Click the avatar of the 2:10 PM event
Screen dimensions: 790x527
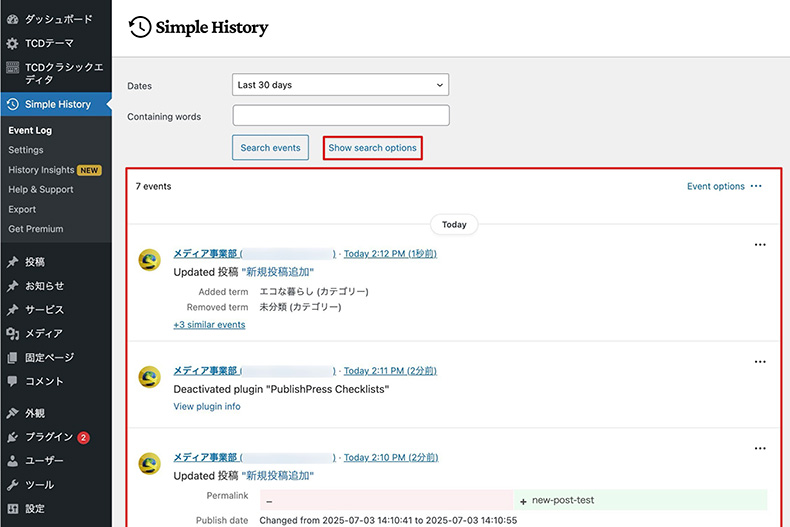click(x=150, y=464)
